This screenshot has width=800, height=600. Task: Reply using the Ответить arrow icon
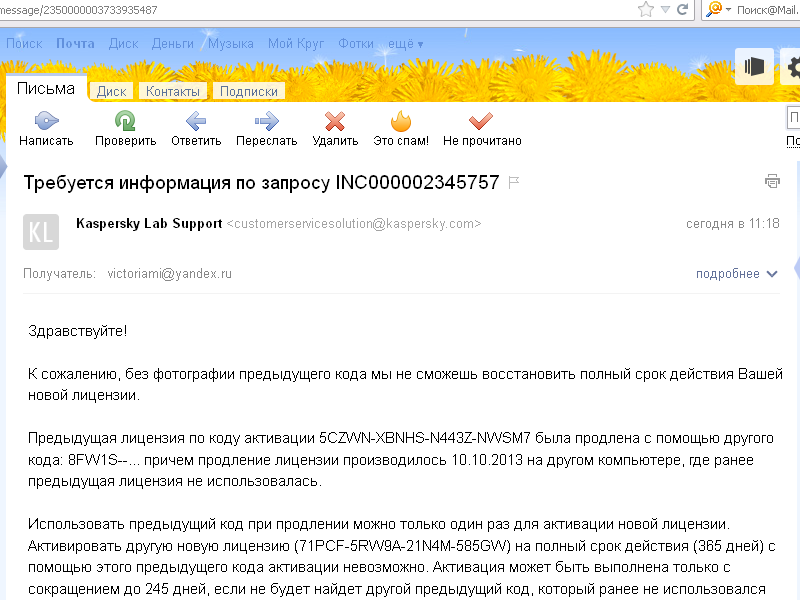pyautogui.click(x=196, y=121)
